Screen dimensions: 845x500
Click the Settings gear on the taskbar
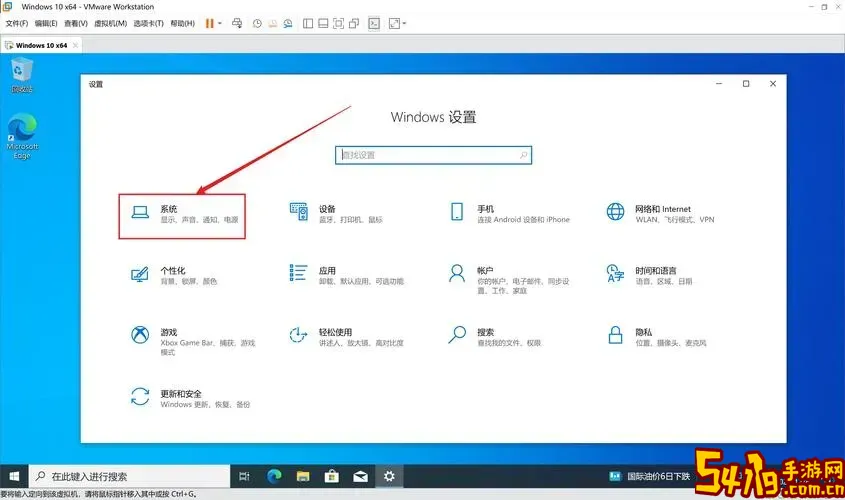(389, 476)
